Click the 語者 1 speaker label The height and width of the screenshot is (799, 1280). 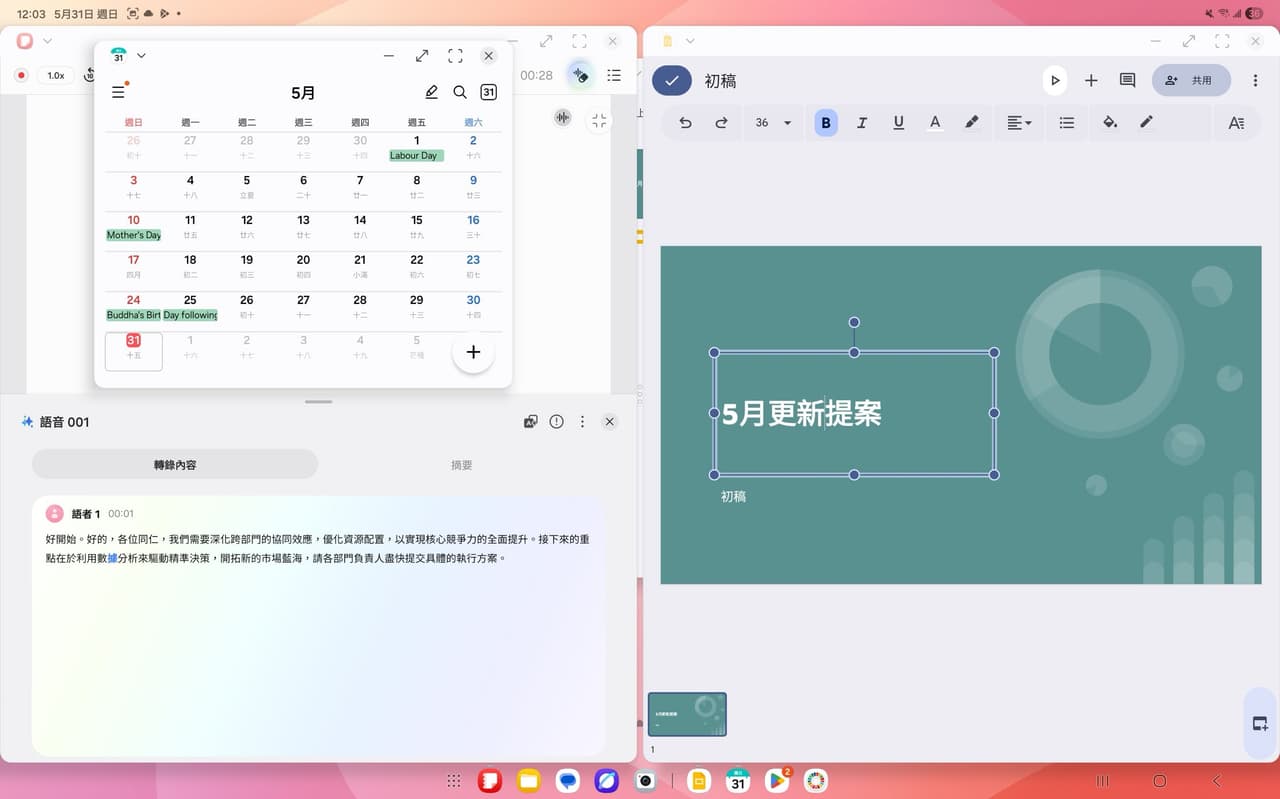coord(86,514)
